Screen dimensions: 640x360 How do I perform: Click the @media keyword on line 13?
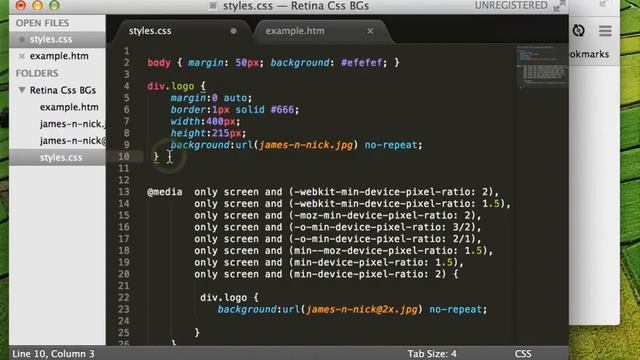pos(165,192)
